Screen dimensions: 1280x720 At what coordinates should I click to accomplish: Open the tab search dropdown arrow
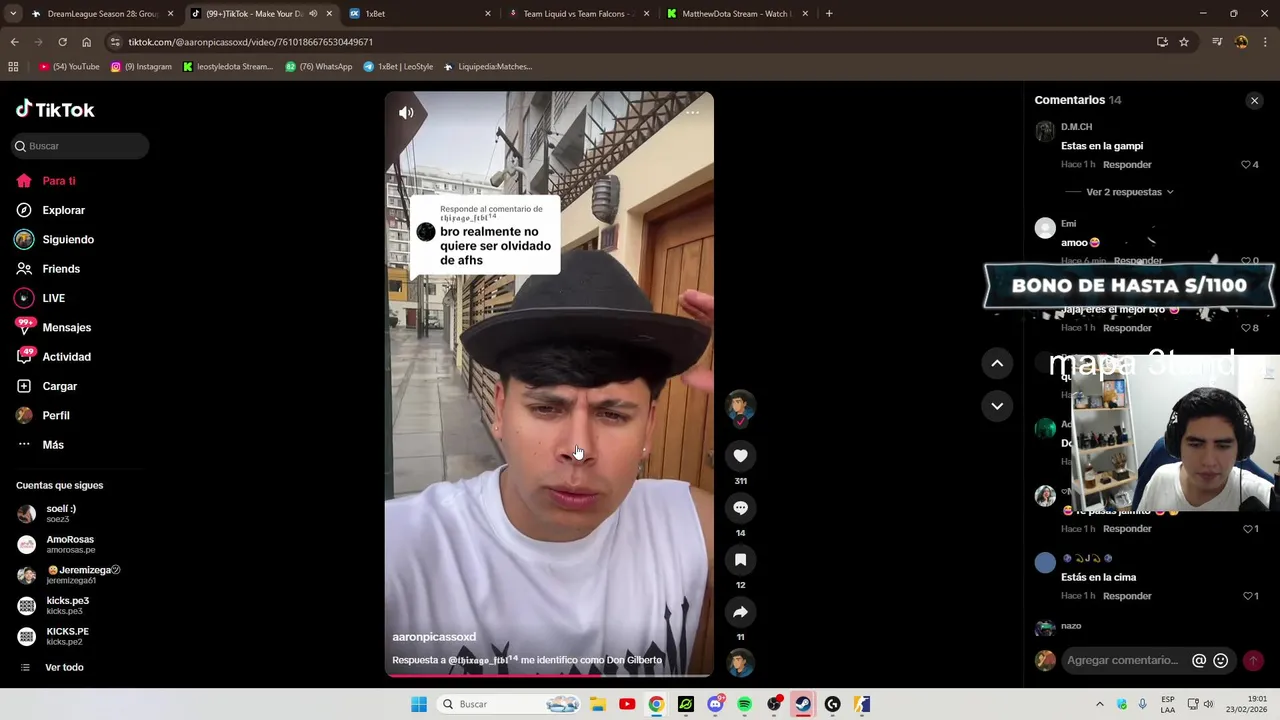pos(13,14)
